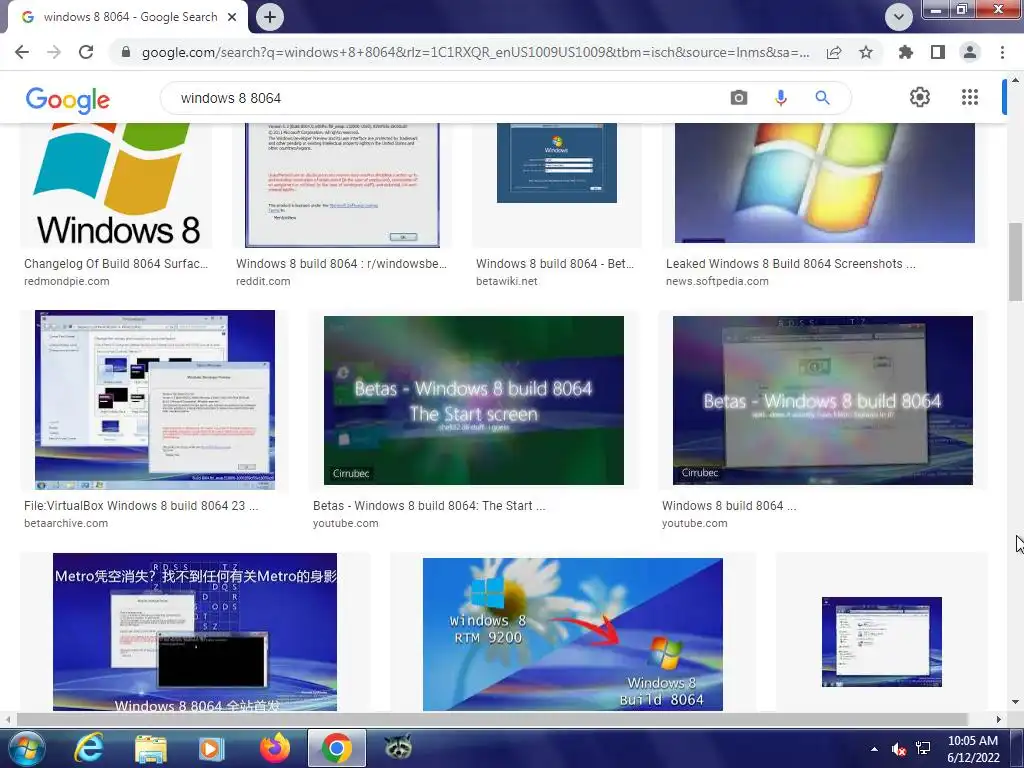Image resolution: width=1024 pixels, height=768 pixels.
Task: Click redmondpie.com source text
Action: (67, 281)
